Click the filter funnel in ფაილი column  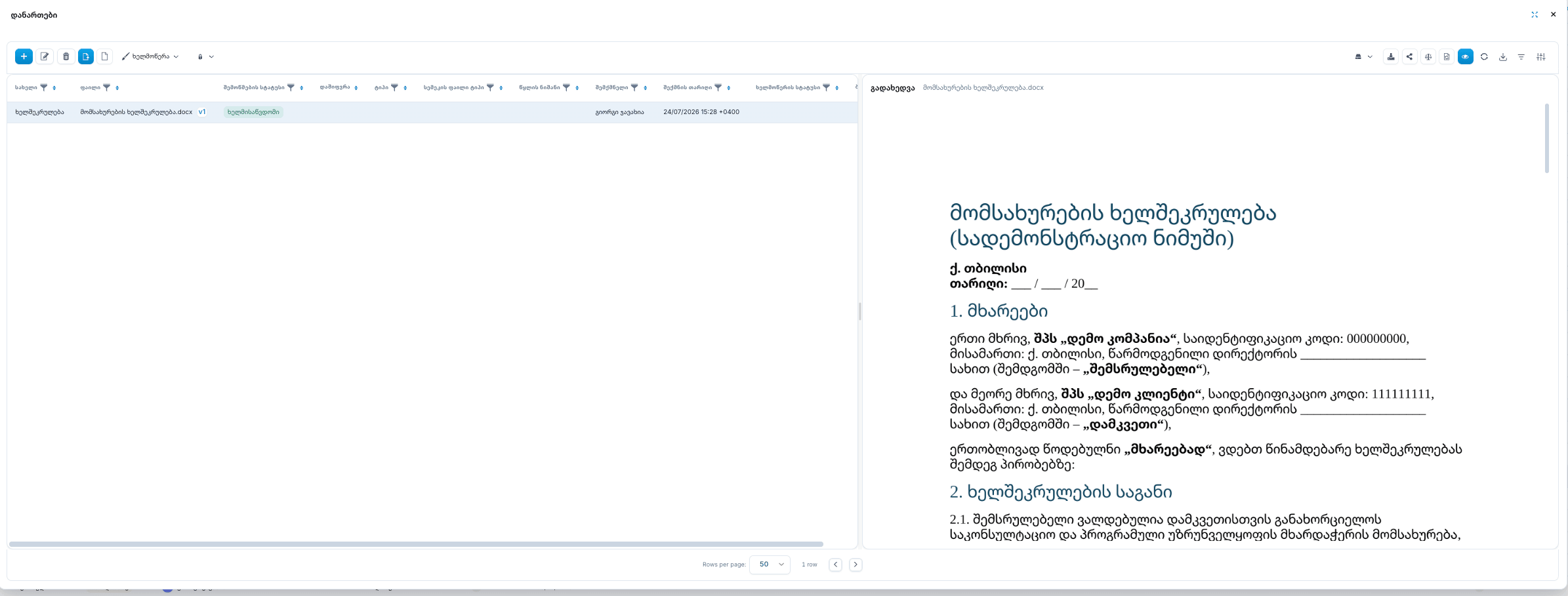pyautogui.click(x=107, y=87)
